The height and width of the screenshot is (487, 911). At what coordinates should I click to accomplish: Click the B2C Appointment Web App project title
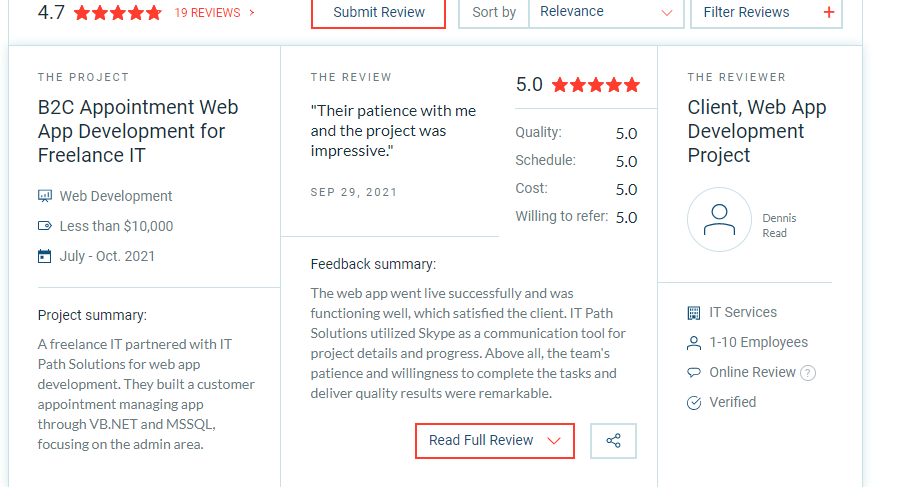point(138,131)
